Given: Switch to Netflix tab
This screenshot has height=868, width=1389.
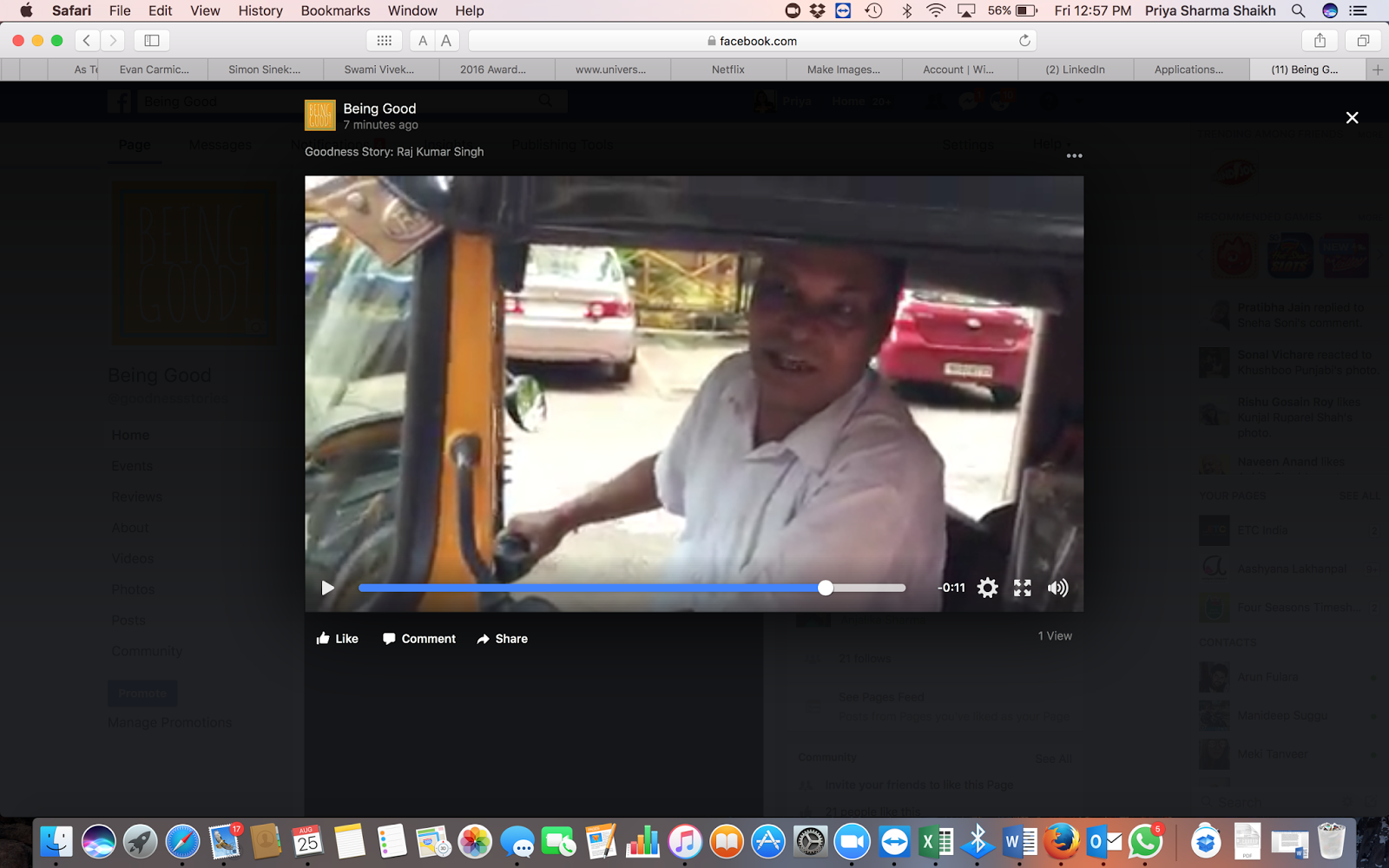Looking at the screenshot, I should (728, 69).
